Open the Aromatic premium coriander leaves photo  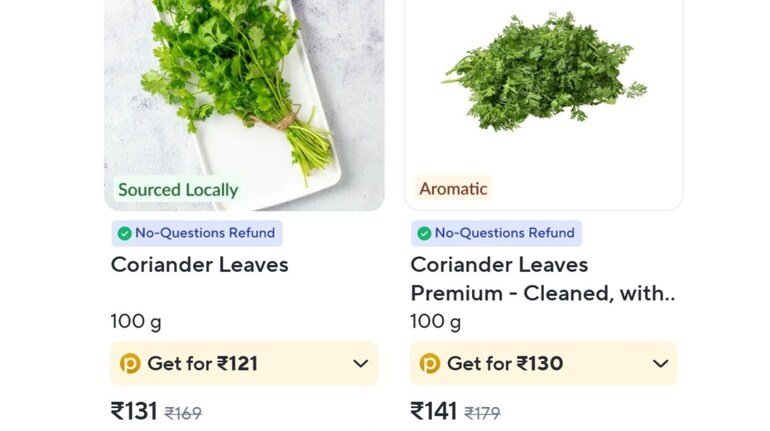click(x=544, y=75)
